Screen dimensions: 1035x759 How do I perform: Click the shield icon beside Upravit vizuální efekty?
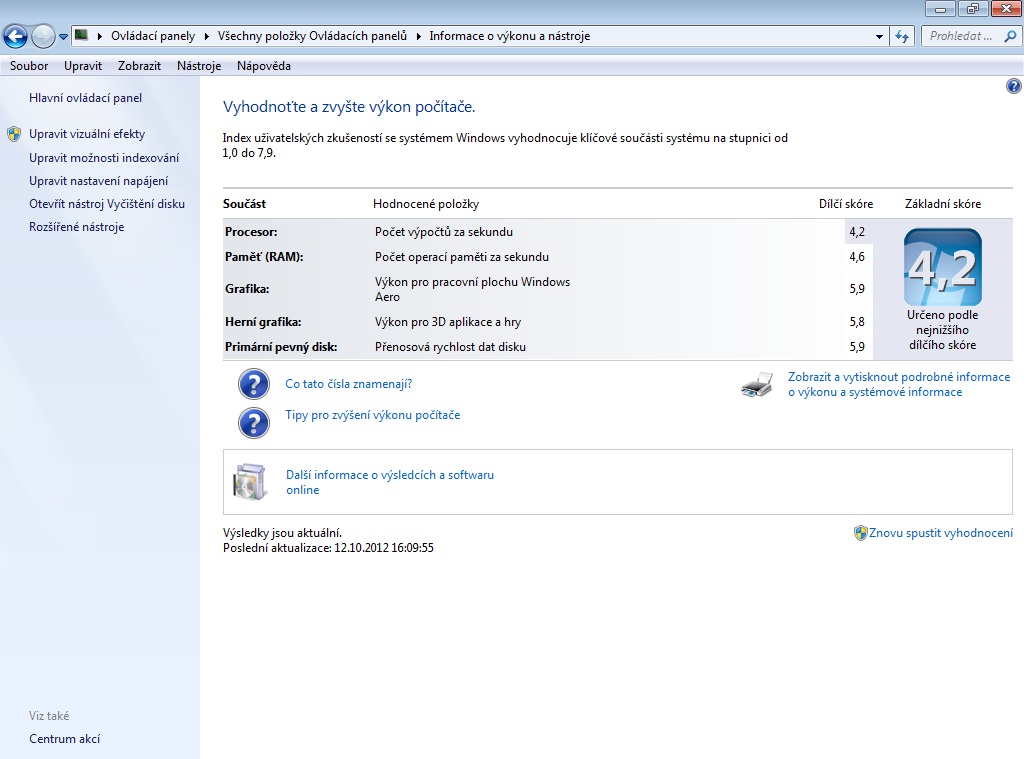(x=14, y=134)
